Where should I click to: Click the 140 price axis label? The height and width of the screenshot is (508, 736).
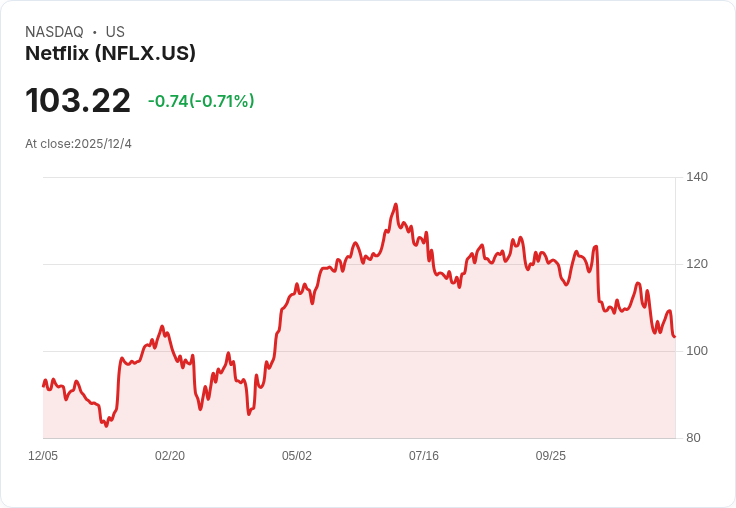(x=697, y=177)
